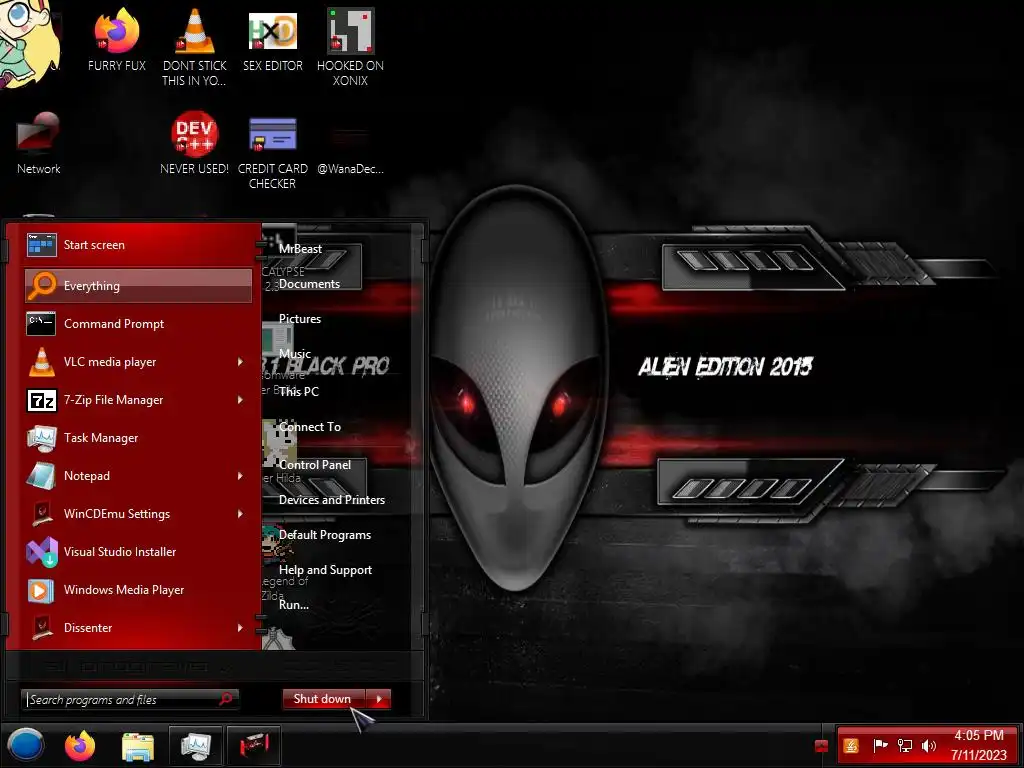Open the Network desktop icon

(x=39, y=144)
